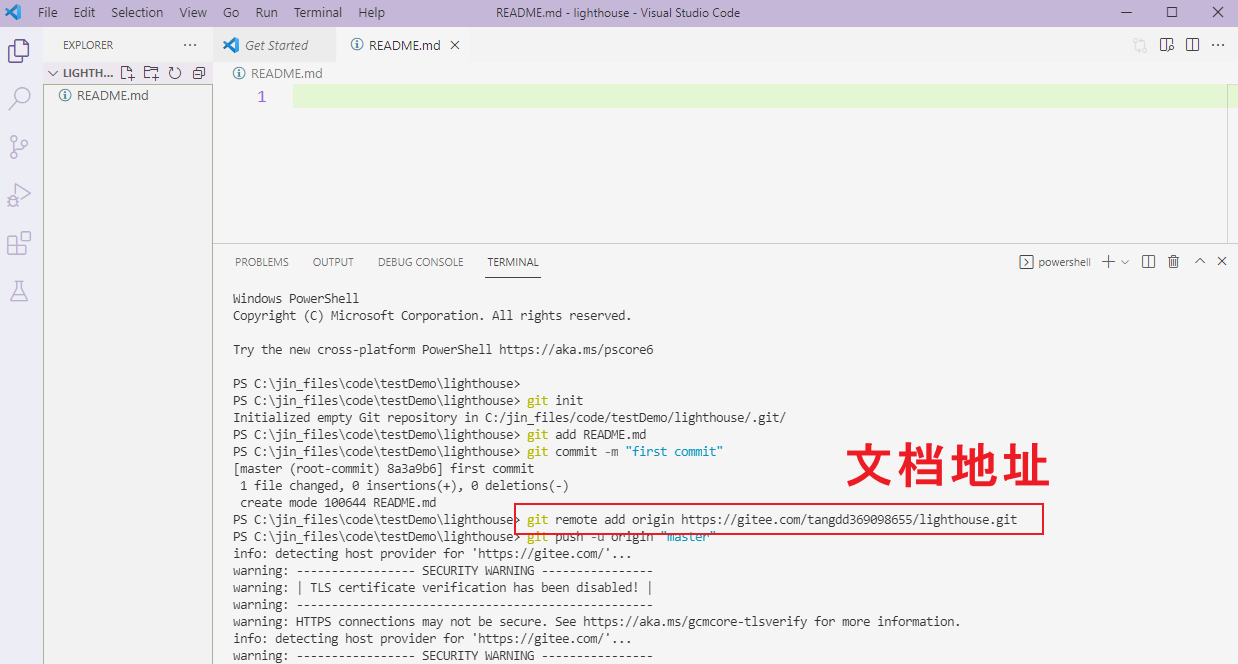The image size is (1238, 664).
Task: Click the EXPLORER panel title
Action: tap(88, 45)
